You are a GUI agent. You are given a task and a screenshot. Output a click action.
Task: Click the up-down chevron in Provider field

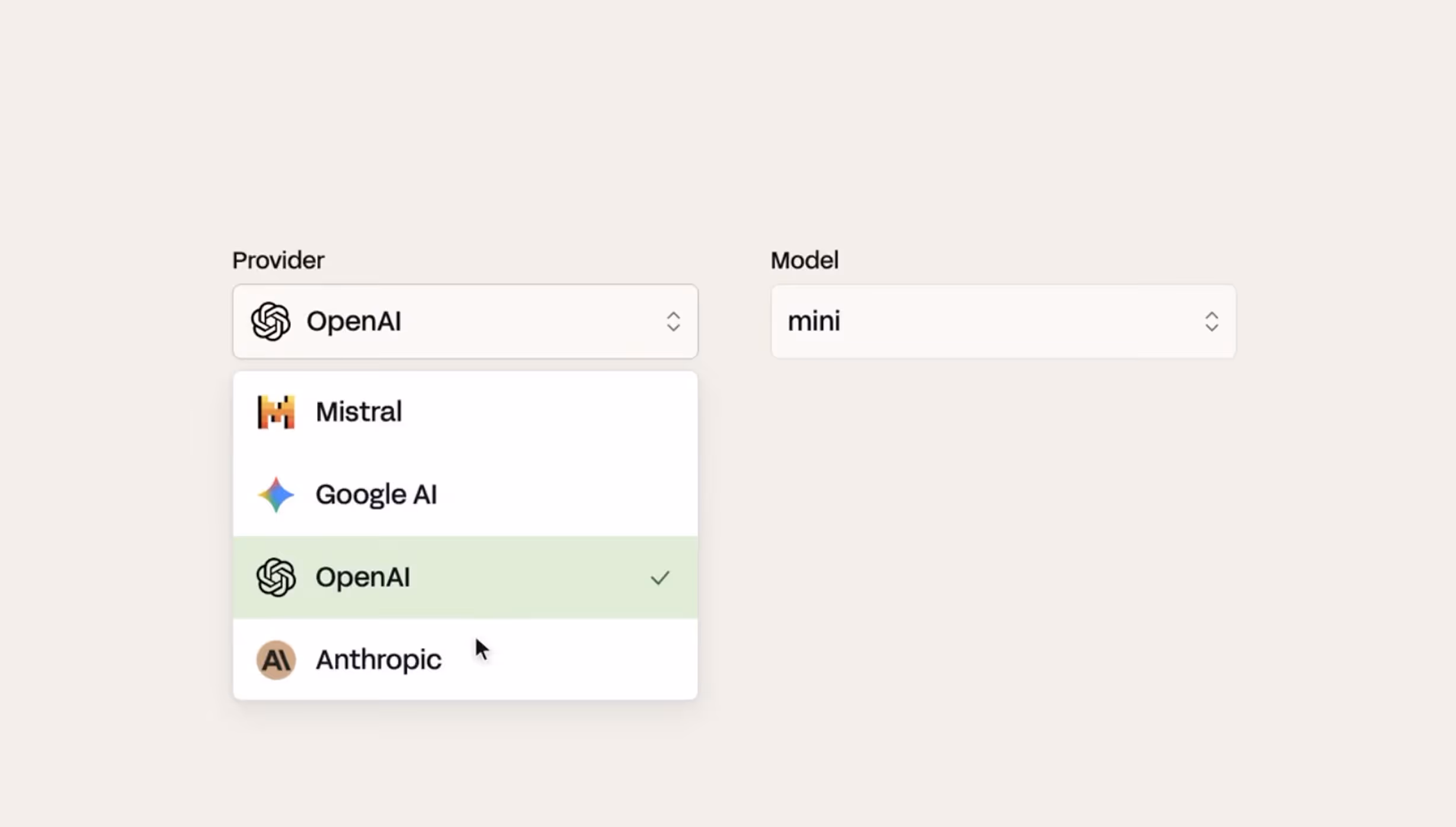(673, 321)
